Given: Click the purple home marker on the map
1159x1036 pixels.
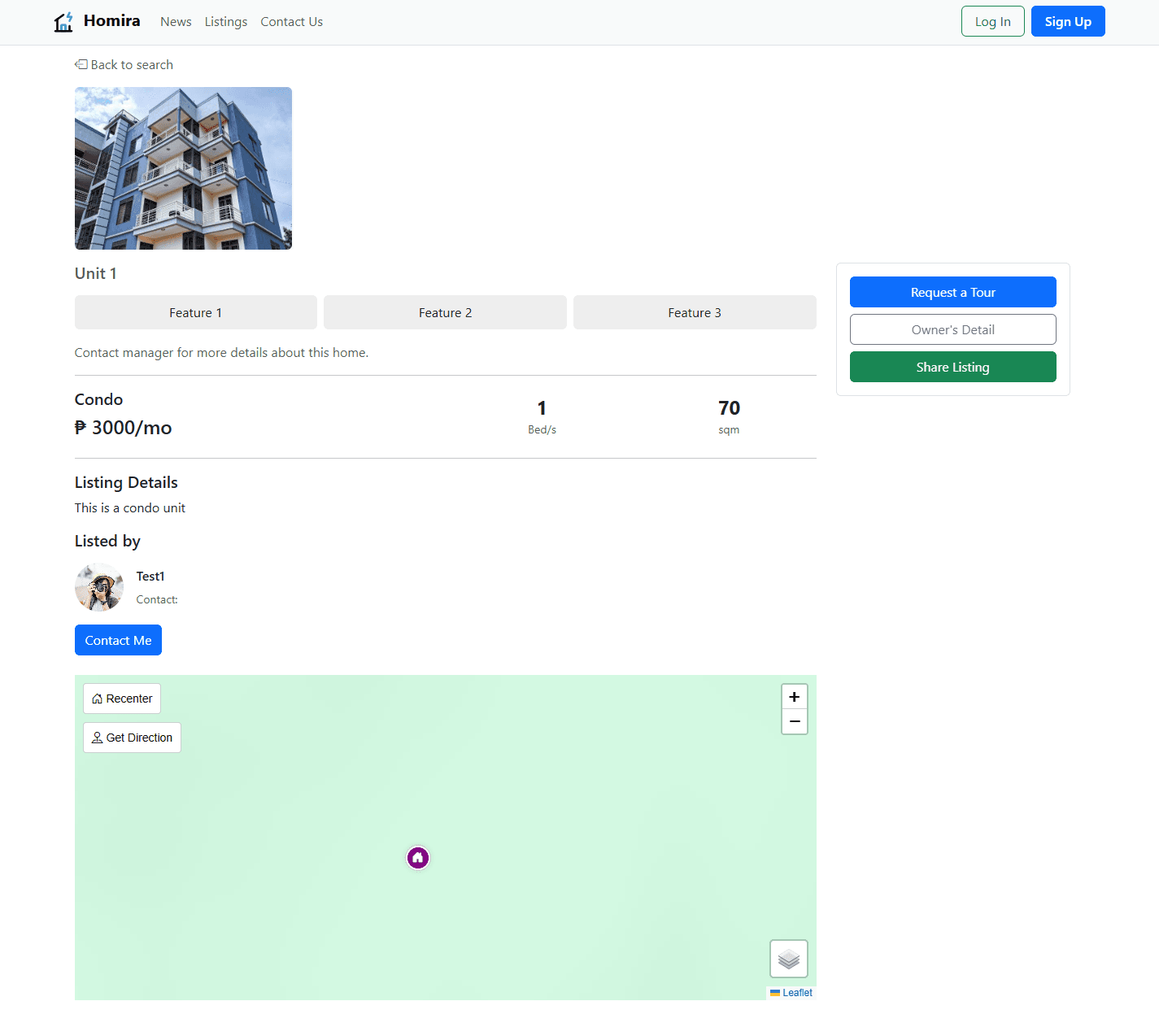Looking at the screenshot, I should coord(418,858).
